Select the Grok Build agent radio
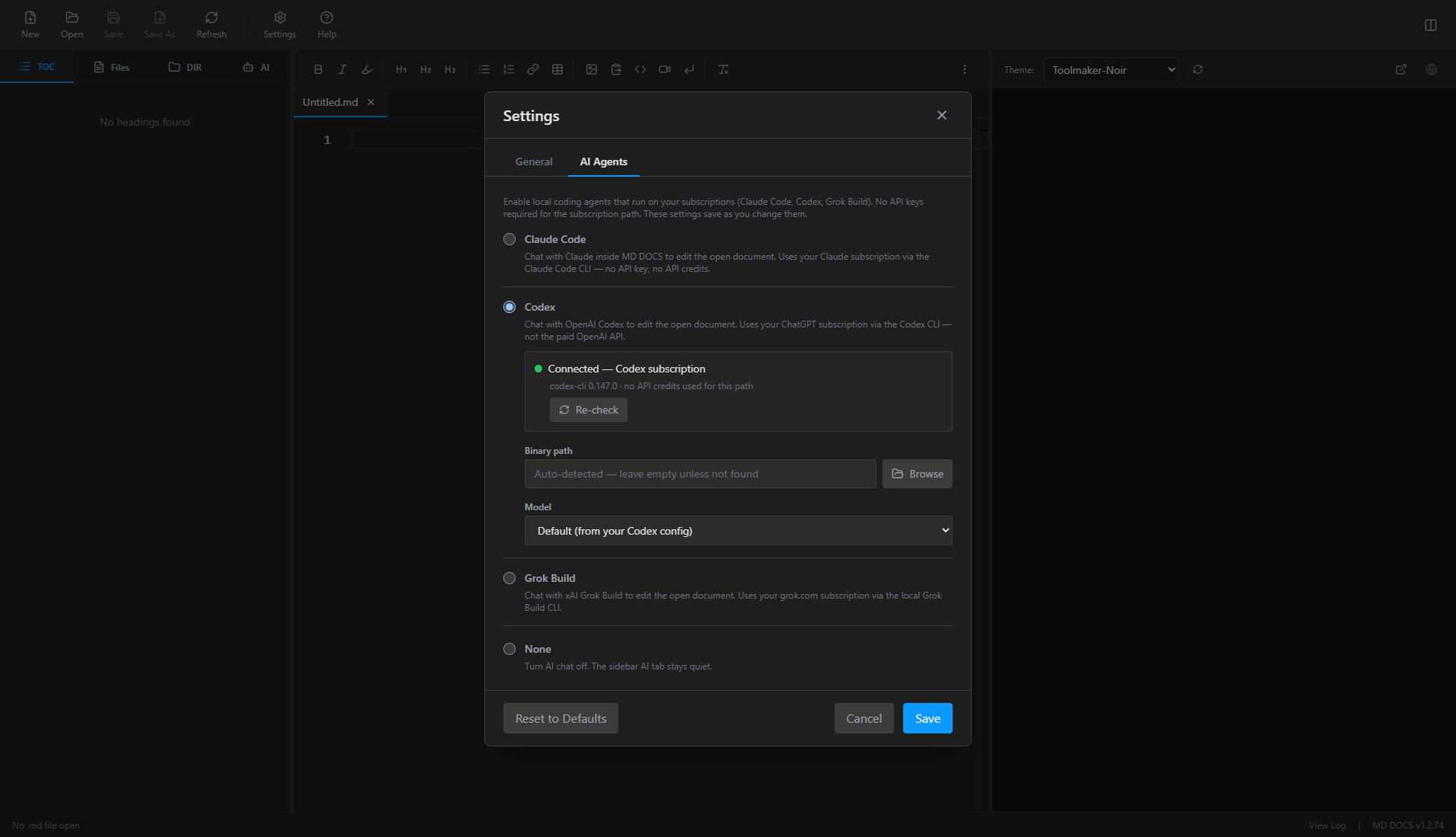The height and width of the screenshot is (837, 1456). point(509,578)
